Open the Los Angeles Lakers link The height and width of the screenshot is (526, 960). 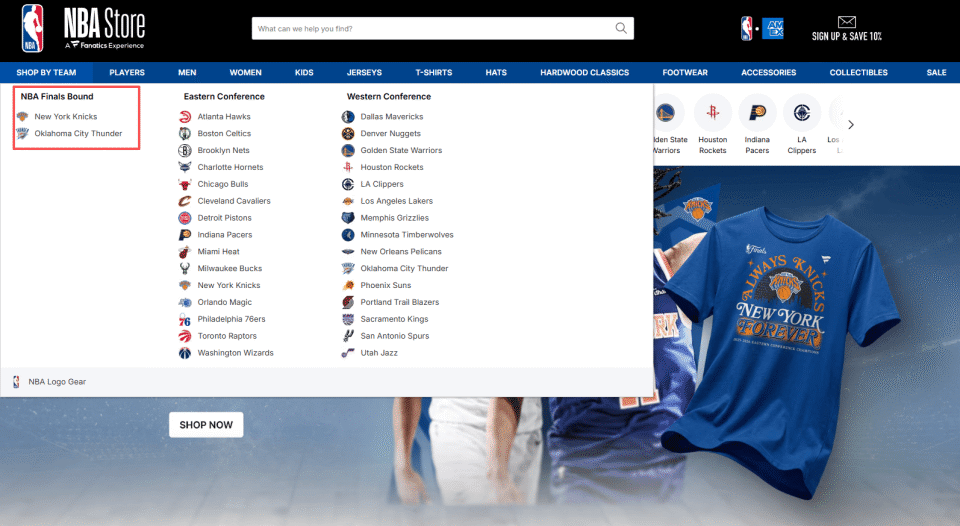(x=397, y=201)
